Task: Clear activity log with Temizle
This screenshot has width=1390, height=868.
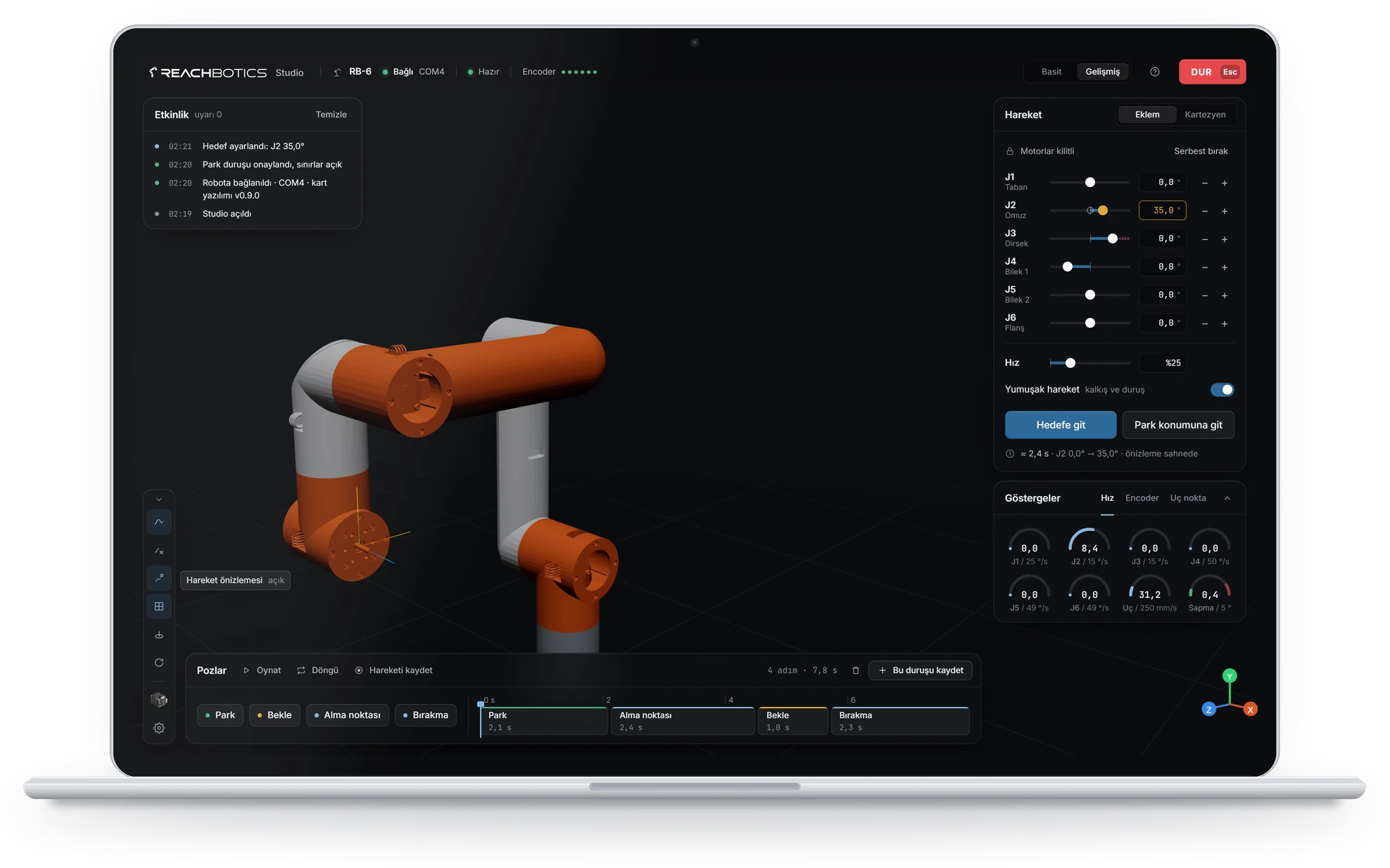Action: [x=331, y=115]
